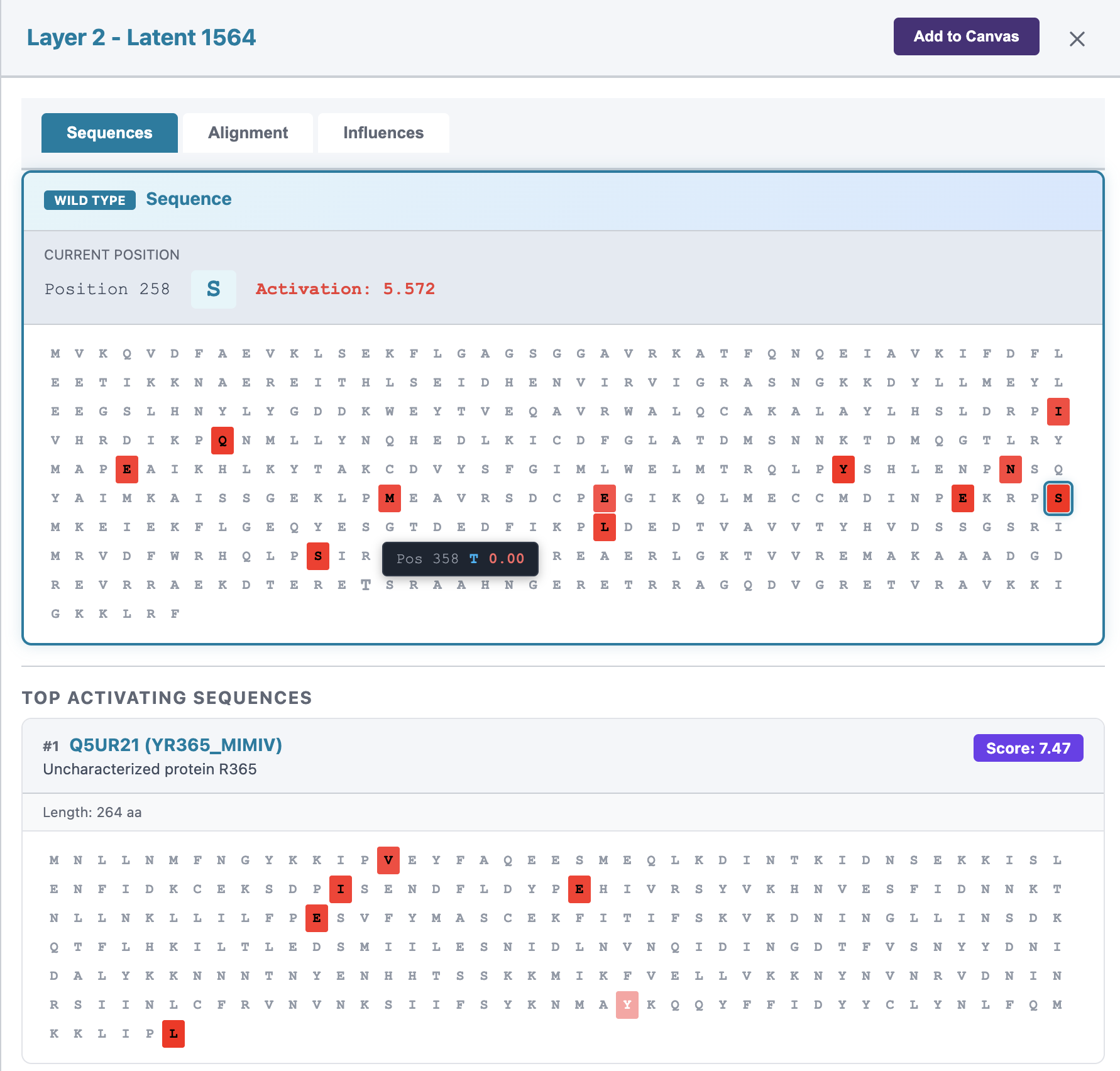The image size is (1120, 1071).
Task: Close the Layer 2 - Latent 1564 panel
Action: (x=1077, y=39)
